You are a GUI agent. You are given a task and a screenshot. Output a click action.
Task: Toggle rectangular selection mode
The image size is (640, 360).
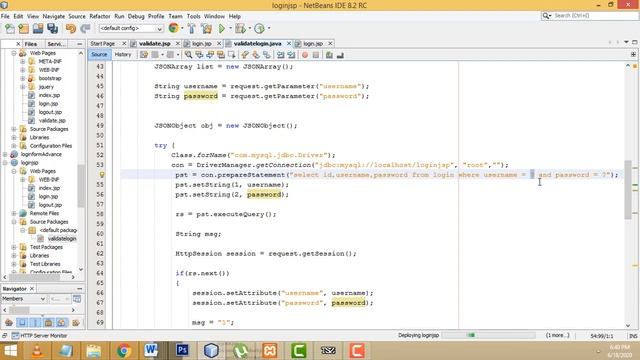point(231,55)
